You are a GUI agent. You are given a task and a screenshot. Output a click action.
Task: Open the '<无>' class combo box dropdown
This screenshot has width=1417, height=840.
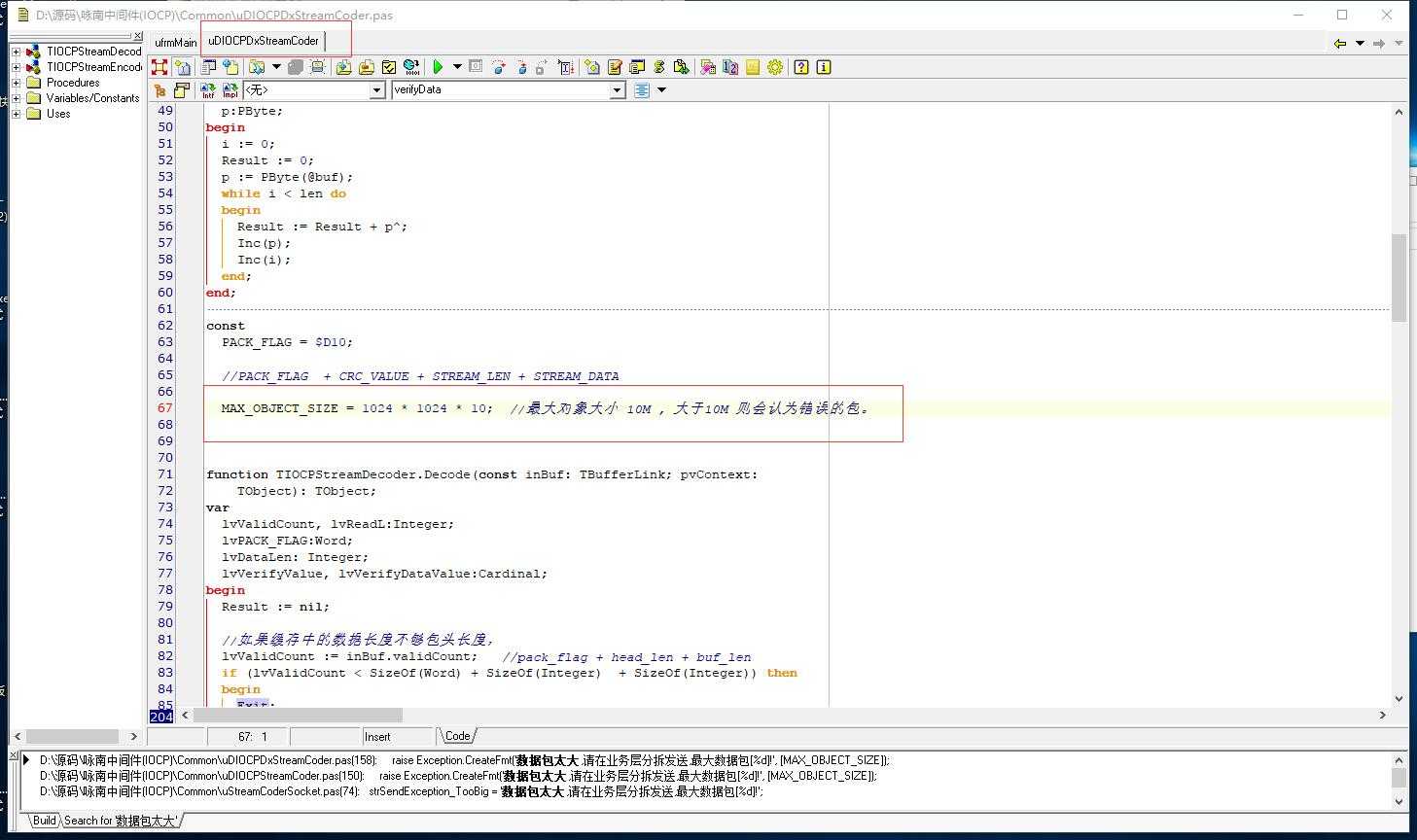pos(377,89)
